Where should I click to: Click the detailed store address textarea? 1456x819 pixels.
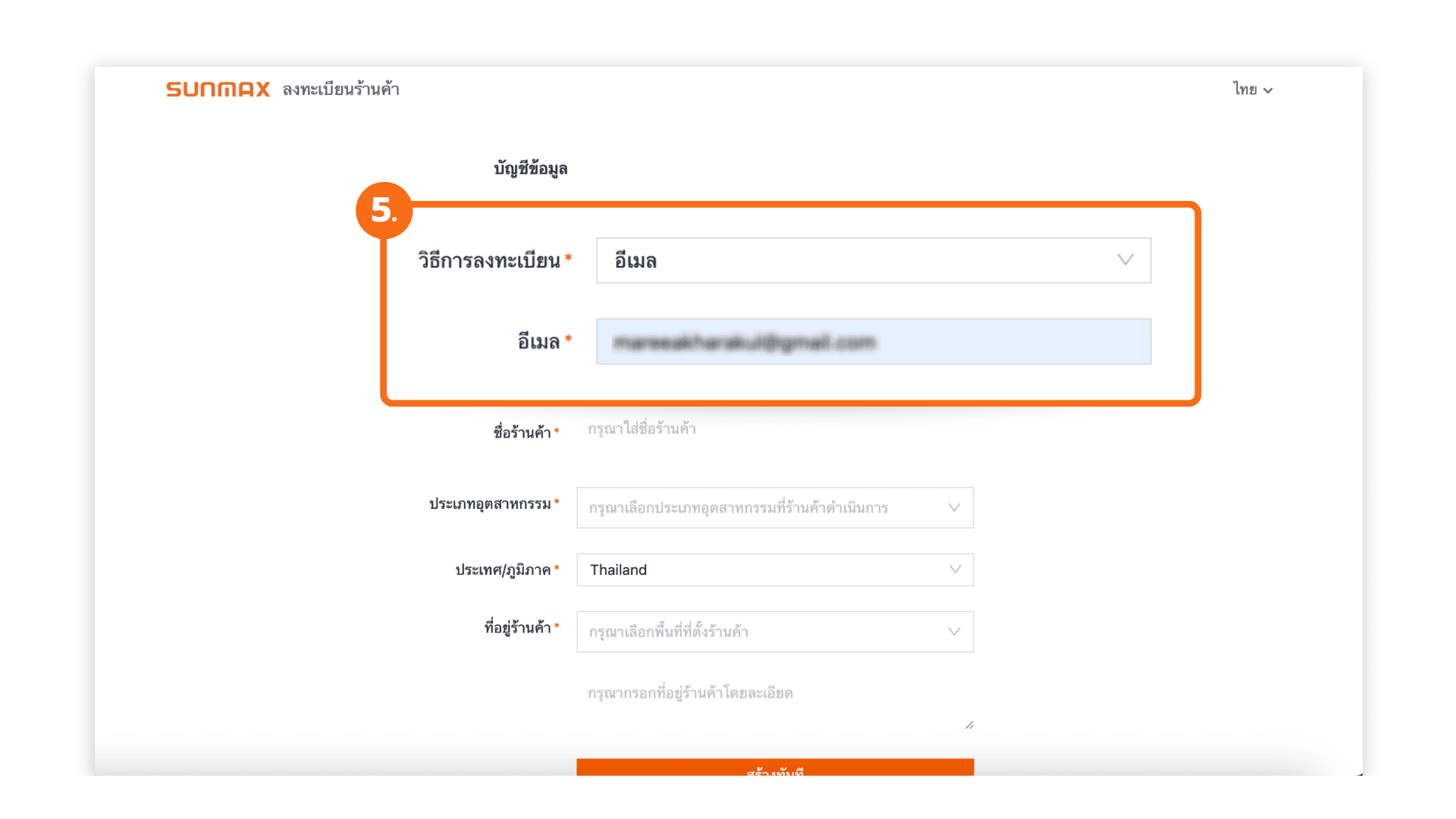(x=773, y=701)
